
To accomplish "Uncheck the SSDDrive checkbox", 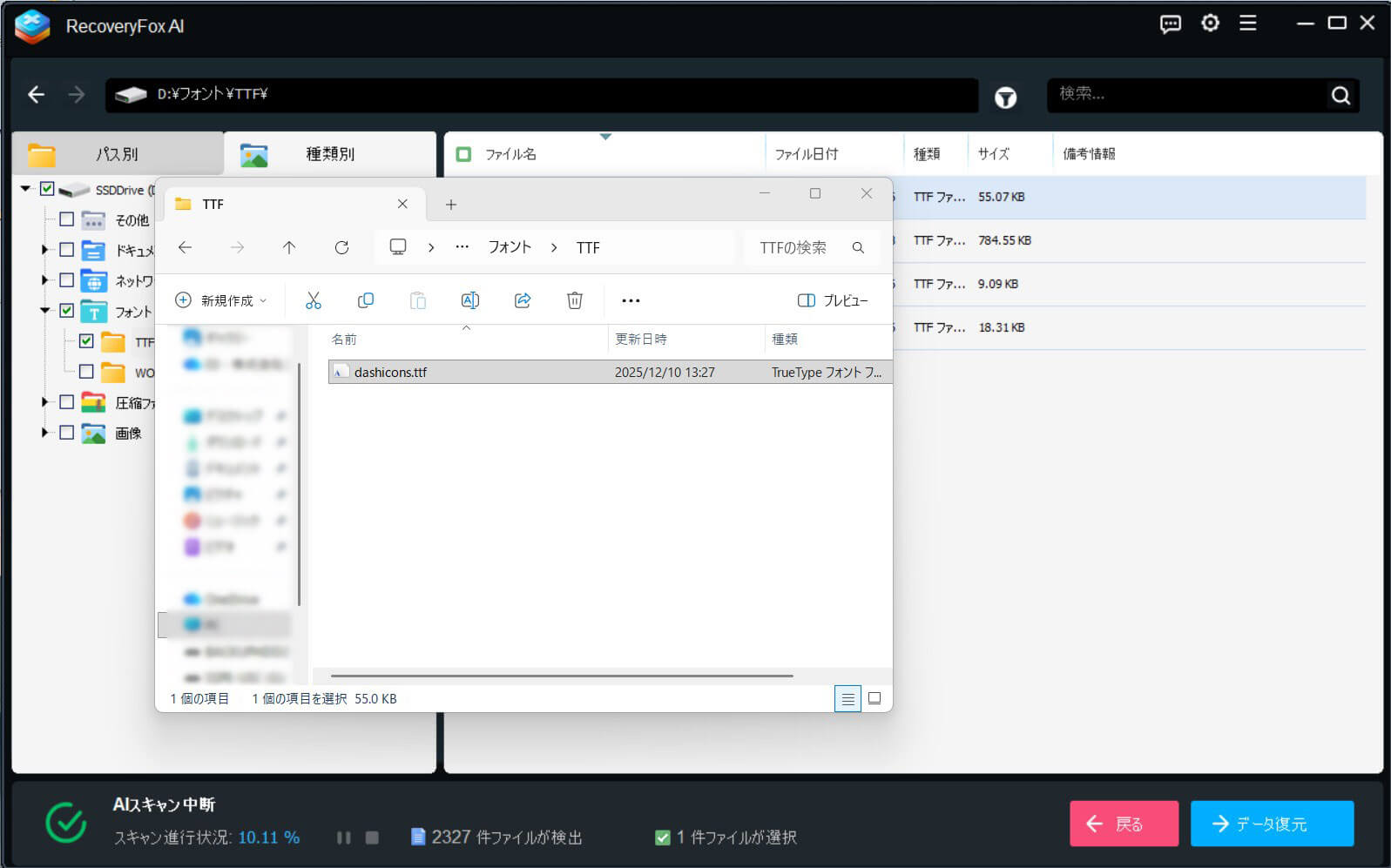I will click(x=48, y=189).
